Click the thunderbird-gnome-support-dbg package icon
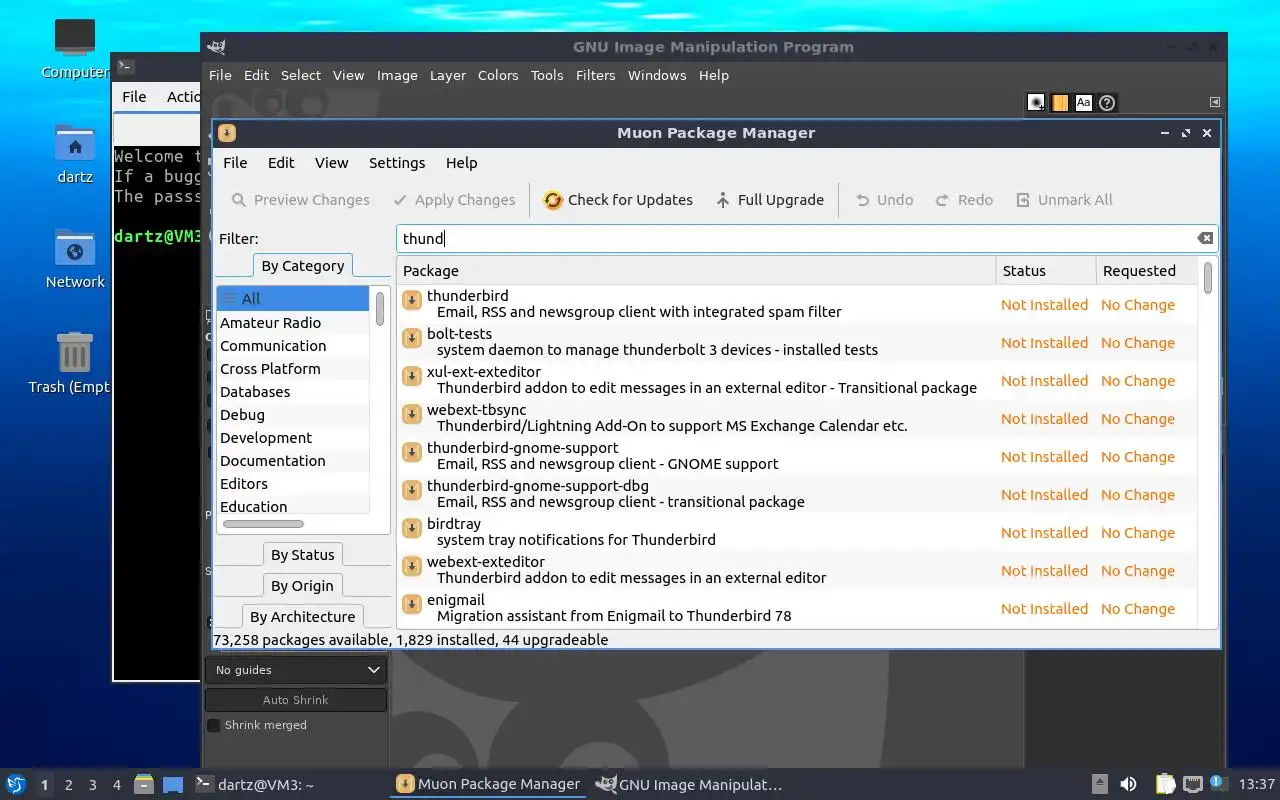This screenshot has height=800, width=1280. click(x=411, y=491)
